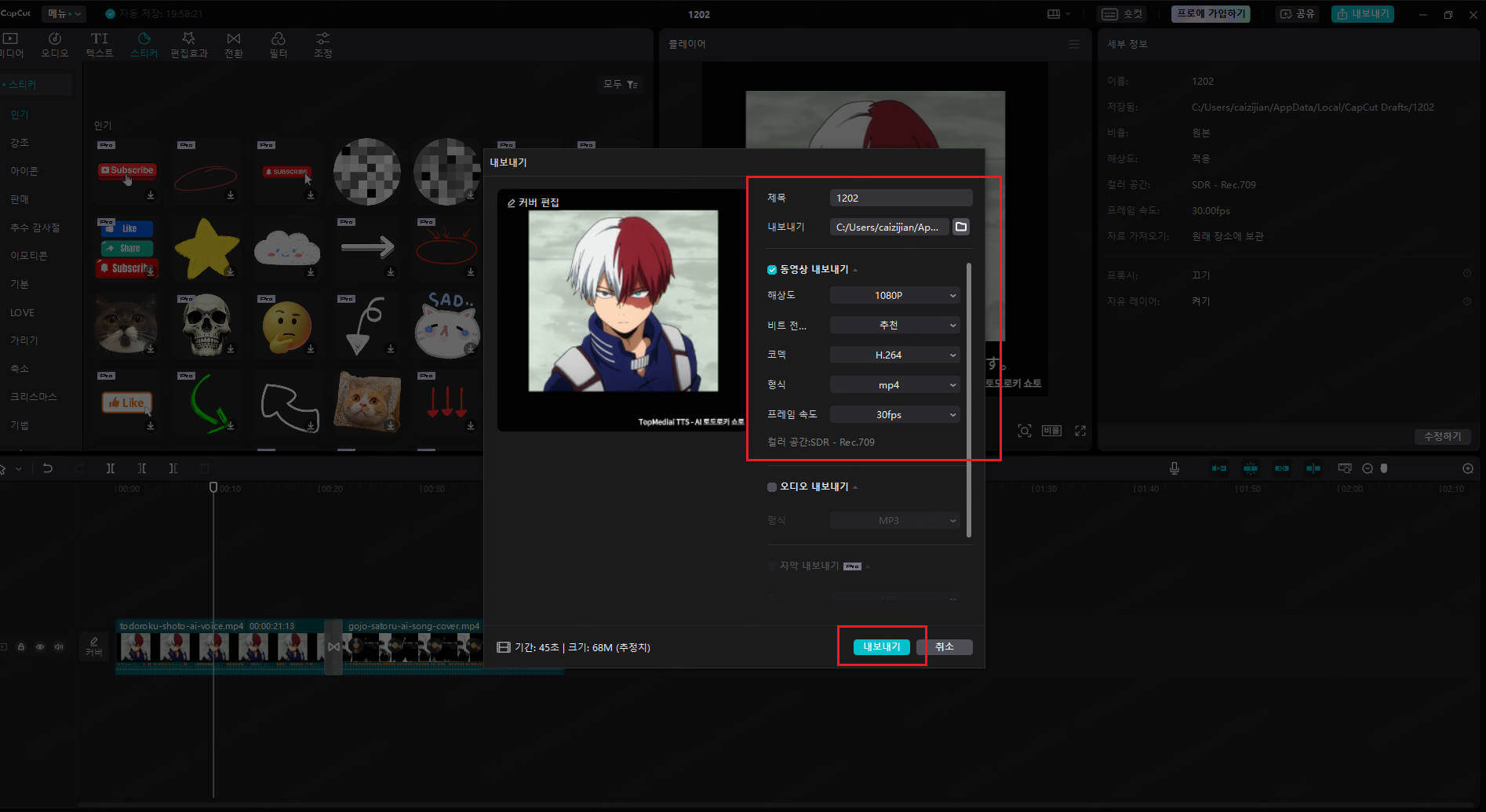Open the 메뉴 dropdown in the title bar

64,13
